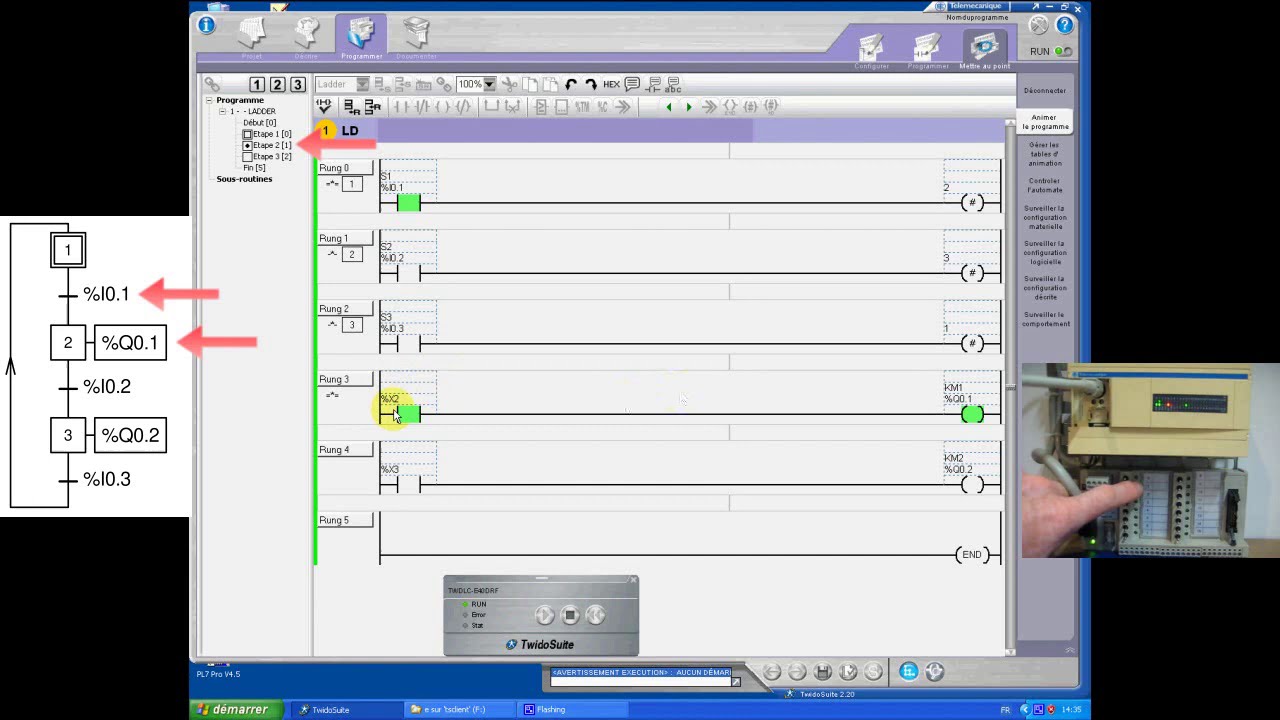
Task: Click the cut scissors icon
Action: (510, 85)
